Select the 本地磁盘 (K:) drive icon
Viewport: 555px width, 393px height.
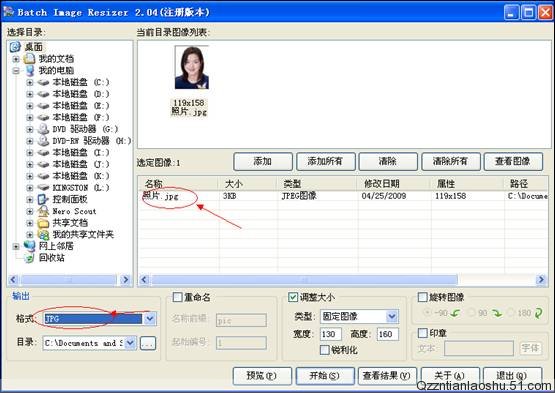point(43,176)
